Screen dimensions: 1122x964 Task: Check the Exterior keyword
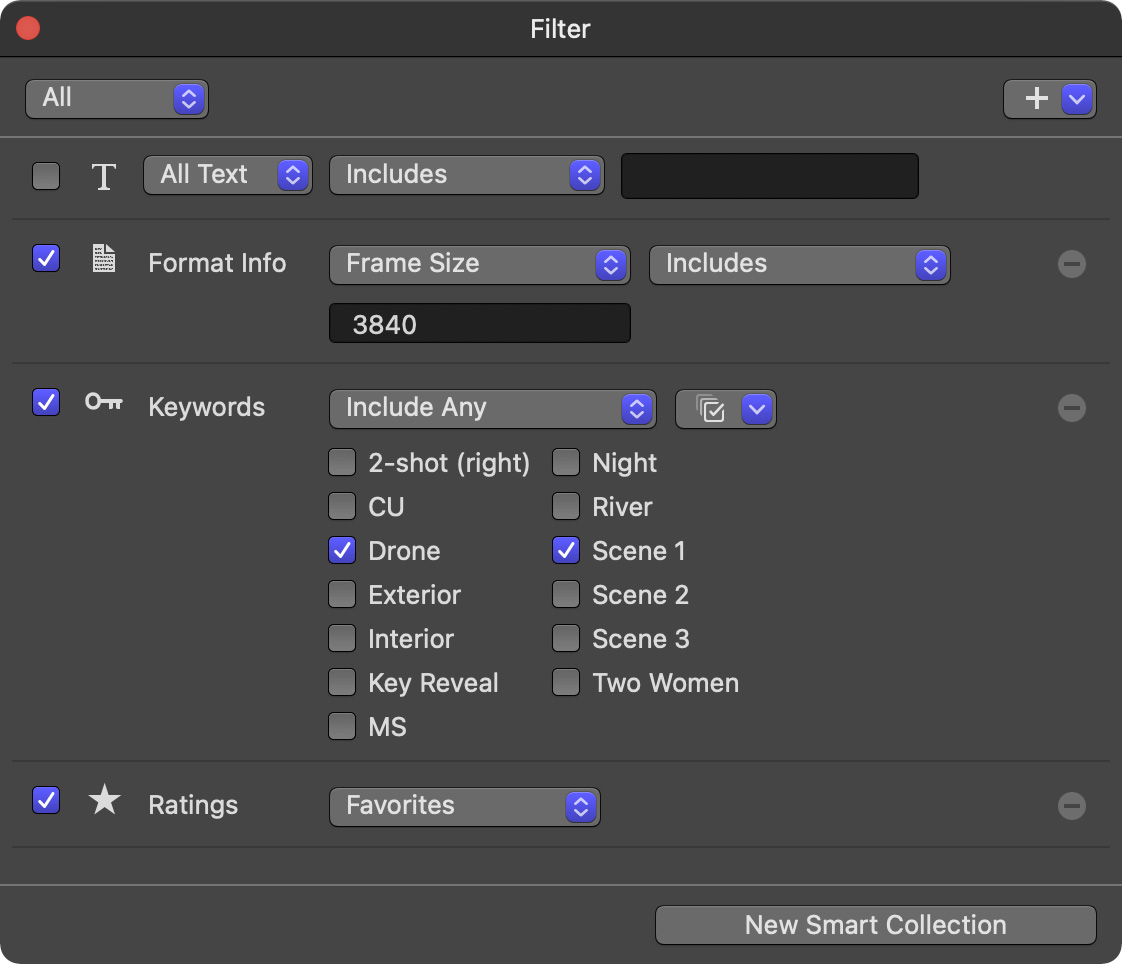point(342,594)
